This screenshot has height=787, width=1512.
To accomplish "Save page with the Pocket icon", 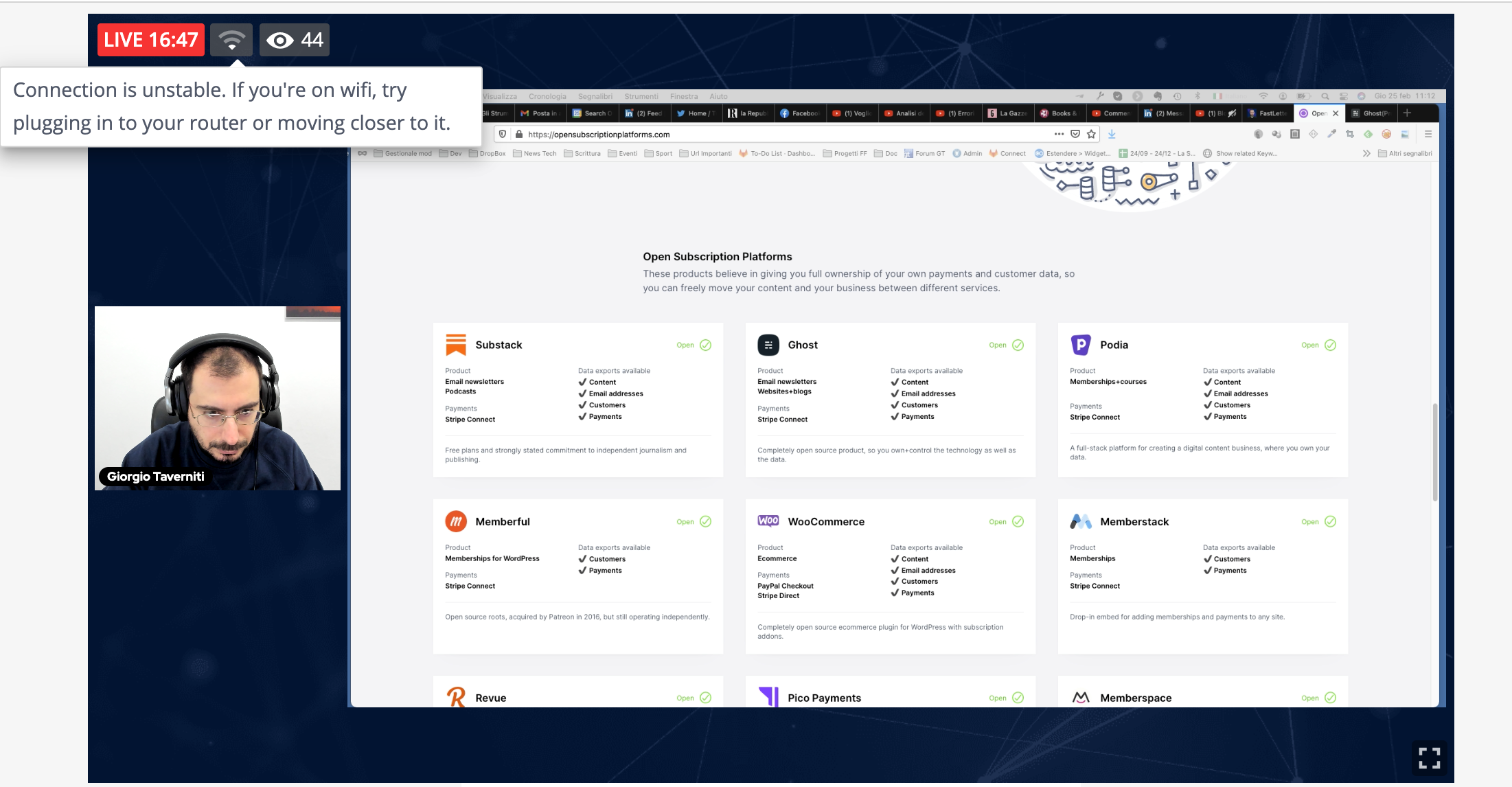I will (1075, 134).
